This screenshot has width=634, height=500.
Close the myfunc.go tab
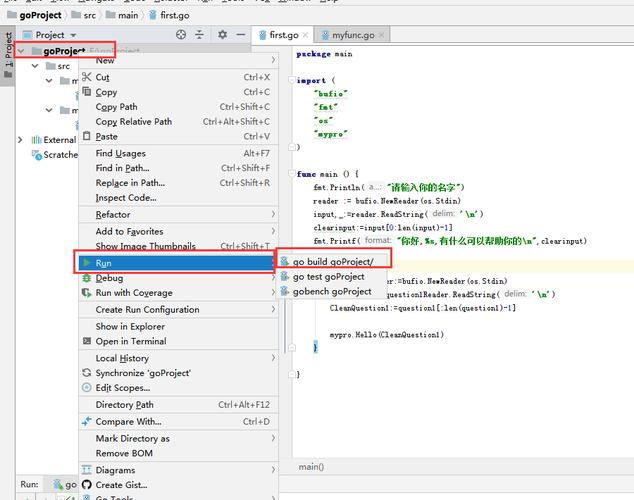pyautogui.click(x=381, y=35)
